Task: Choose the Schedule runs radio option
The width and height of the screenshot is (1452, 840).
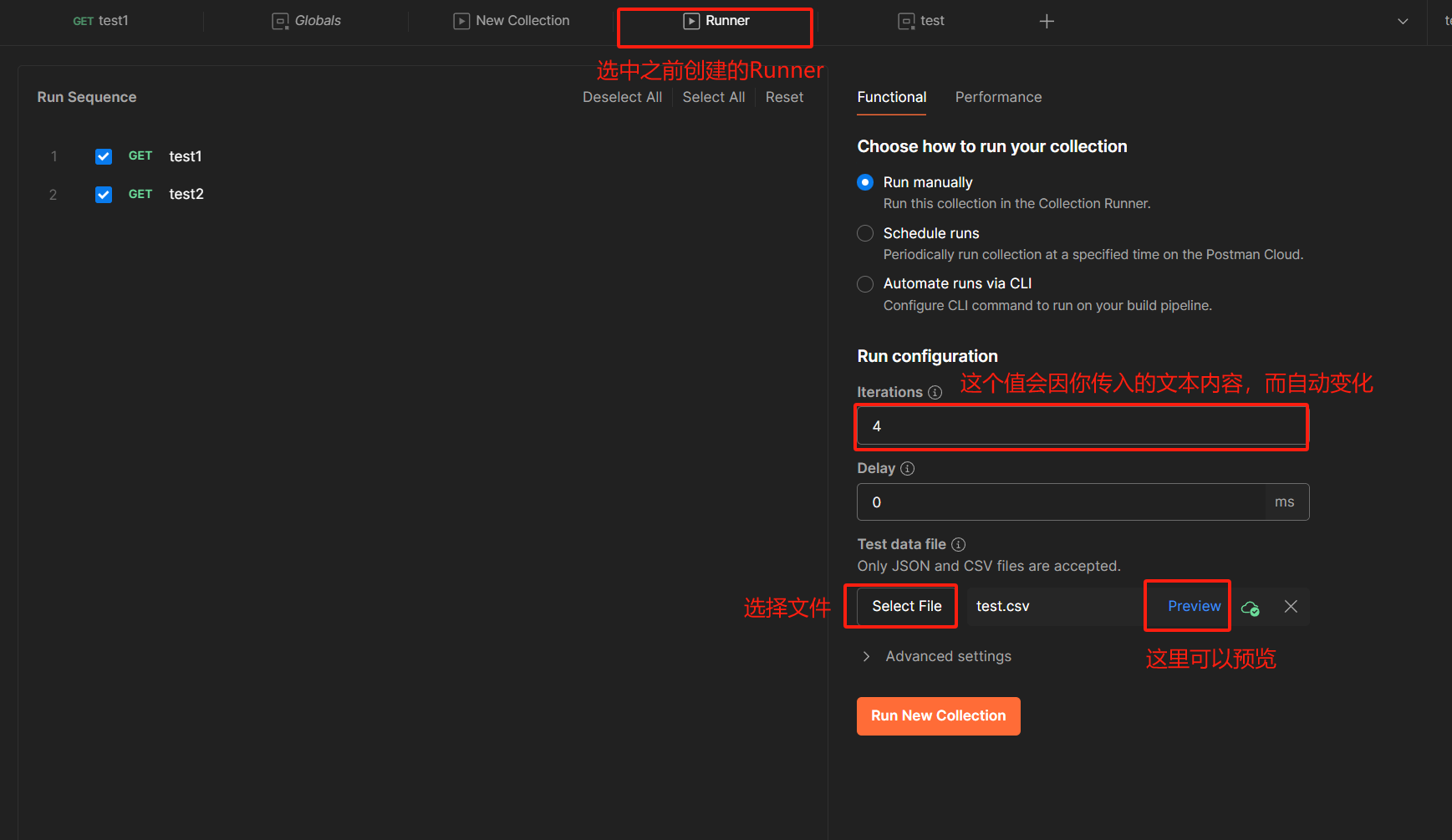Action: (865, 233)
